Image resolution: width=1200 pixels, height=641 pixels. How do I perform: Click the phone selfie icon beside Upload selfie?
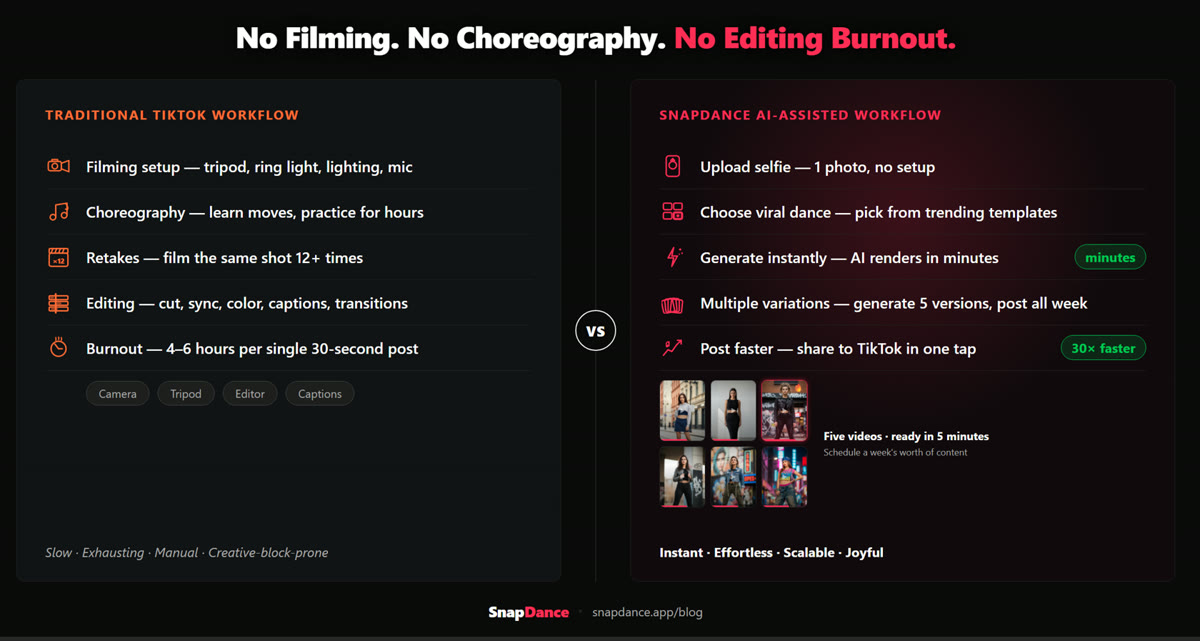coord(673,166)
